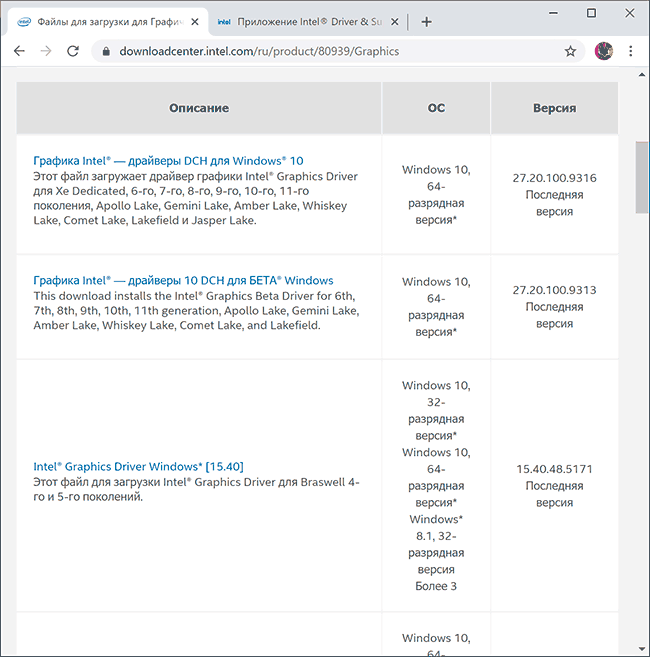Click the scrollbar down arrow
The image size is (650, 657).
(x=642, y=649)
